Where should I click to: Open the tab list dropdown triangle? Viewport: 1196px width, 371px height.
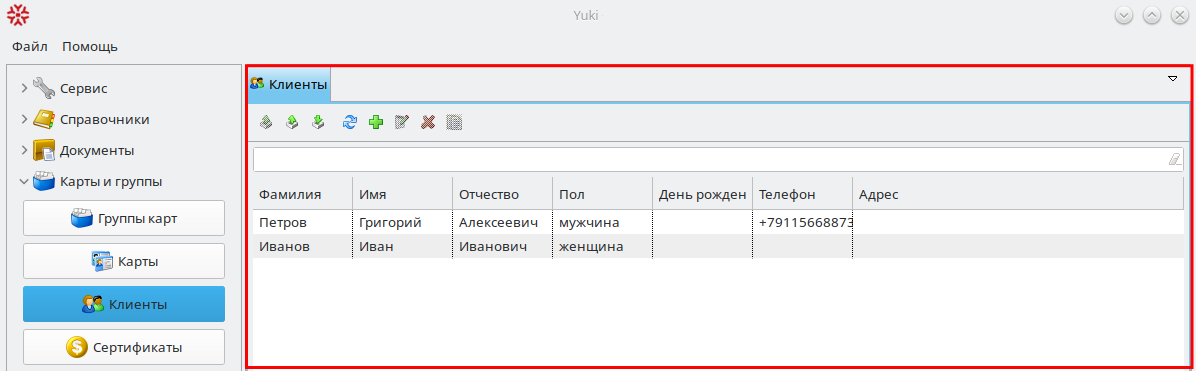pyautogui.click(x=1173, y=79)
